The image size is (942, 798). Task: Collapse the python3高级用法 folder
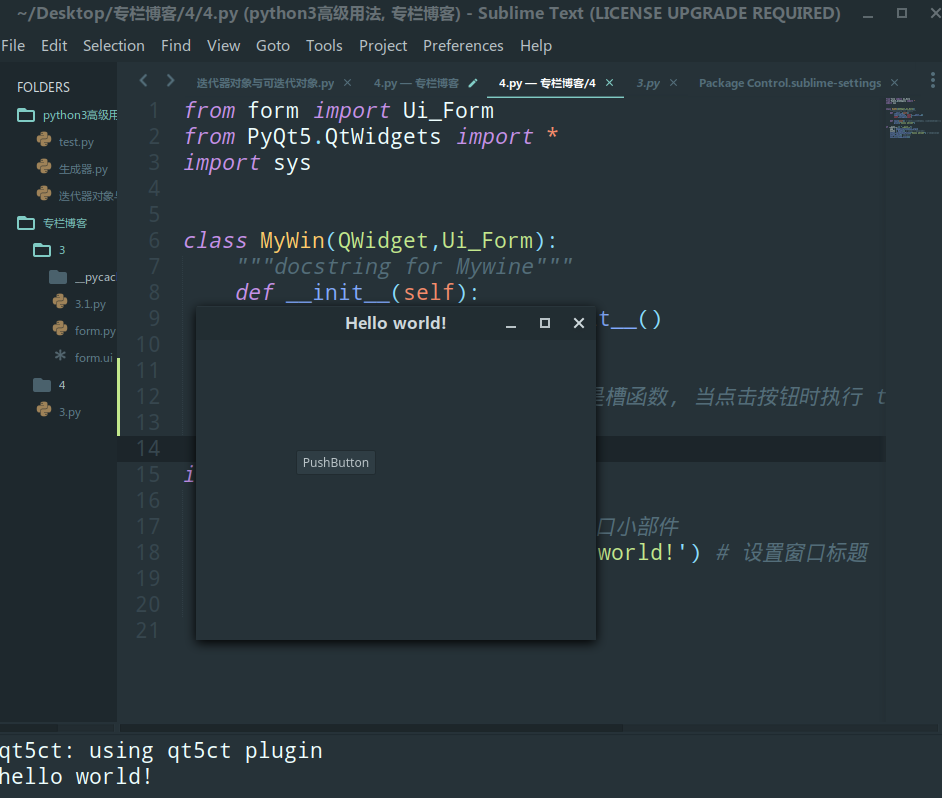[26, 115]
